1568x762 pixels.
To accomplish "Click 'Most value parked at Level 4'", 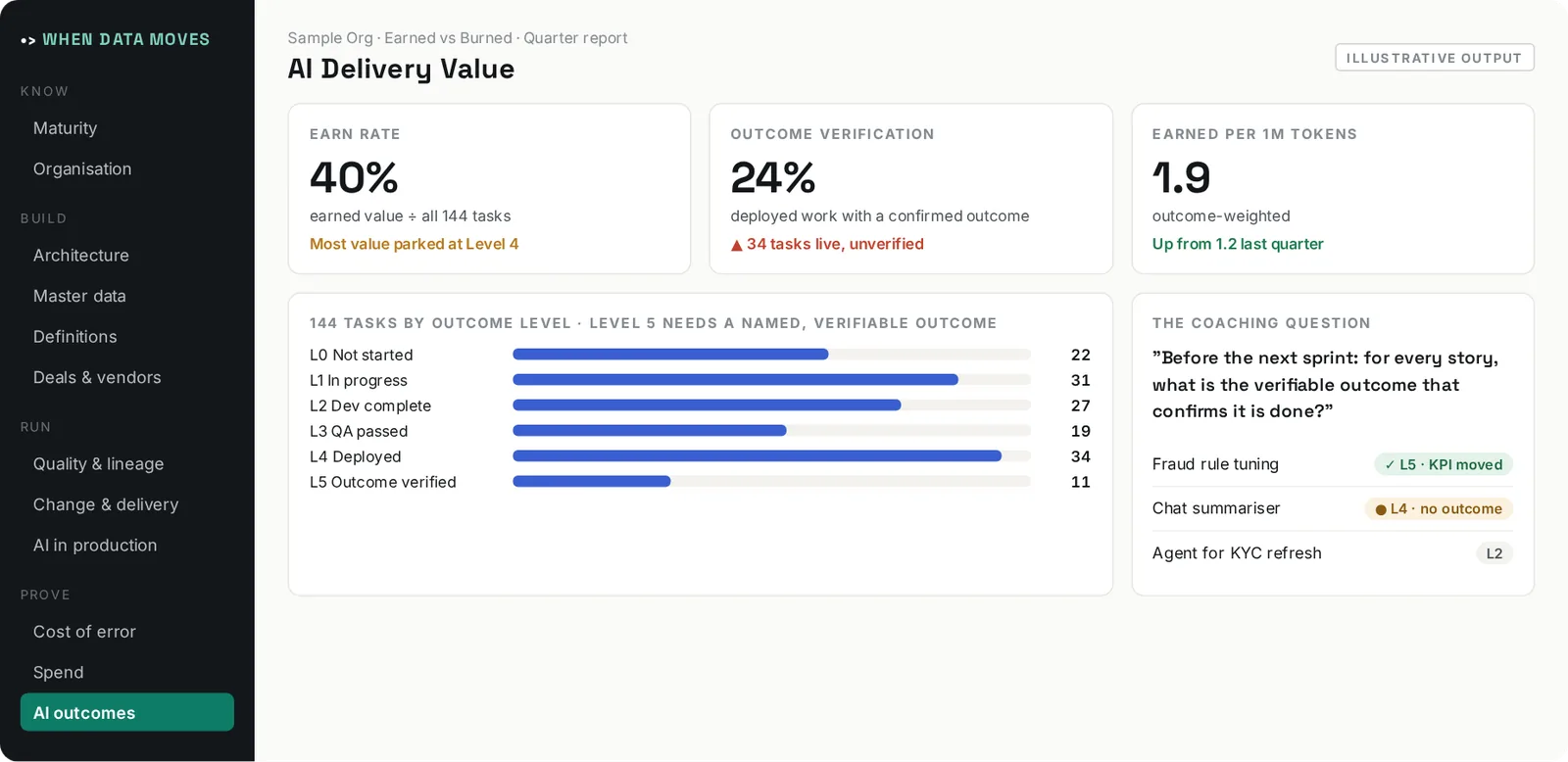I will 415,244.
